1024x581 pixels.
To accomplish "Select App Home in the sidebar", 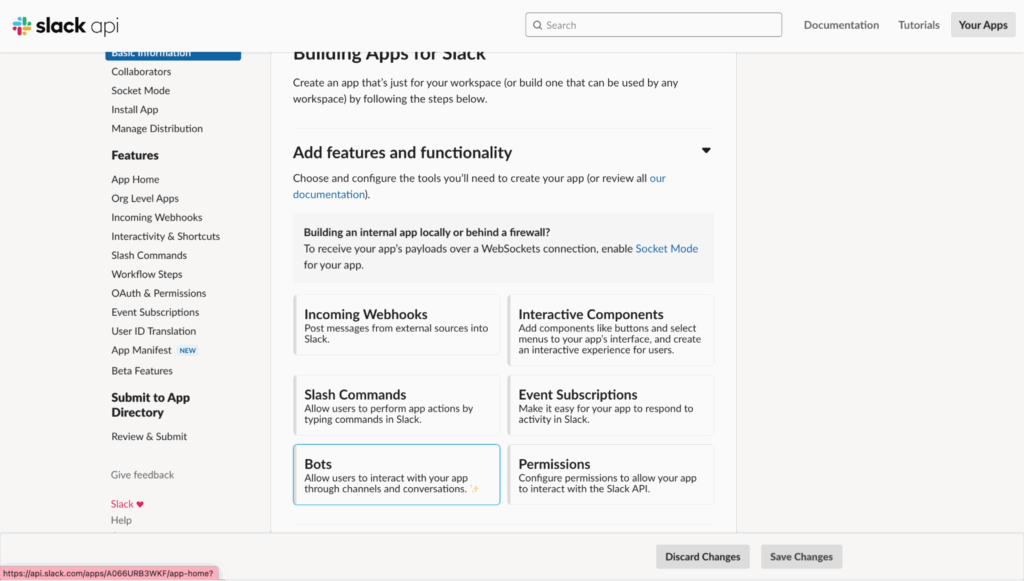I will pyautogui.click(x=135, y=179).
